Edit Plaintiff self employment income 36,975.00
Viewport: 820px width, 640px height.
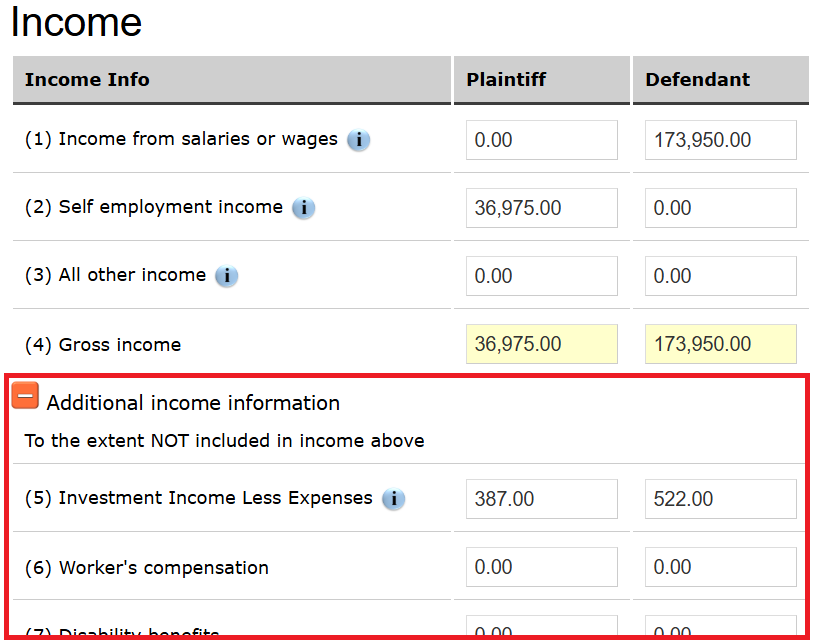coord(542,208)
